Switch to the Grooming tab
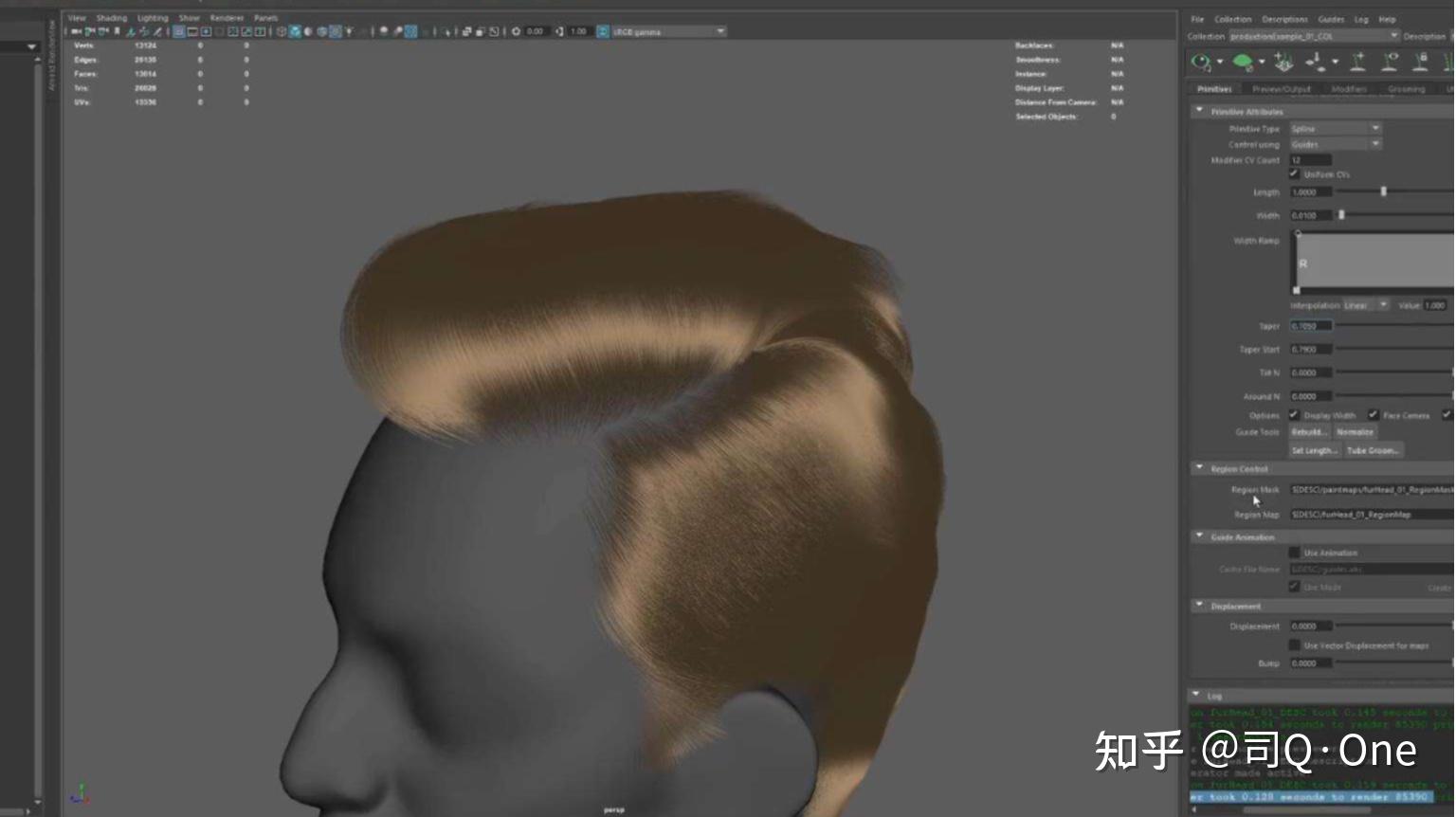Screen dimensions: 1456x817 1406,89
